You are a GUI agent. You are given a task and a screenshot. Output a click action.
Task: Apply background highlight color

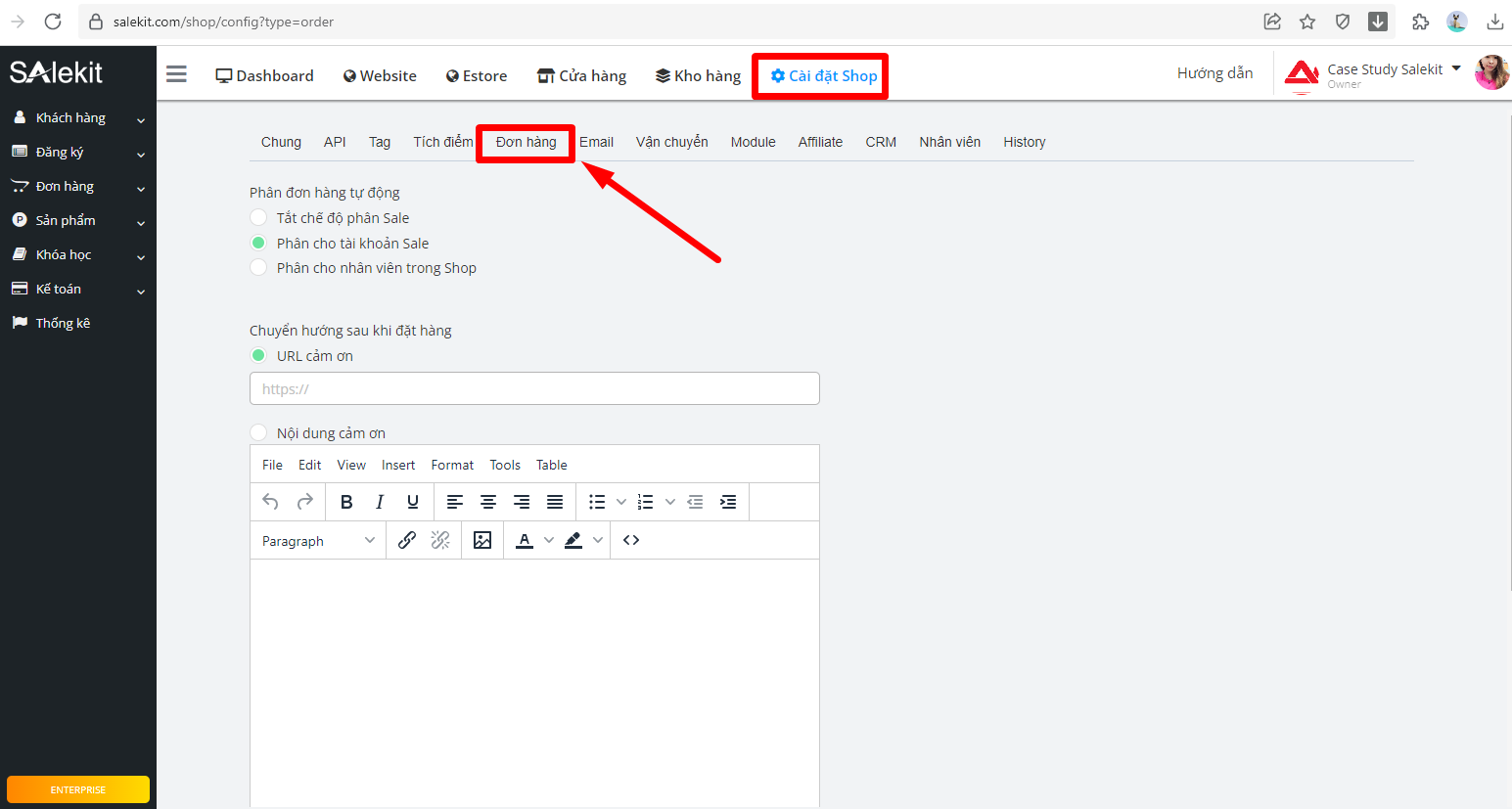click(x=573, y=540)
